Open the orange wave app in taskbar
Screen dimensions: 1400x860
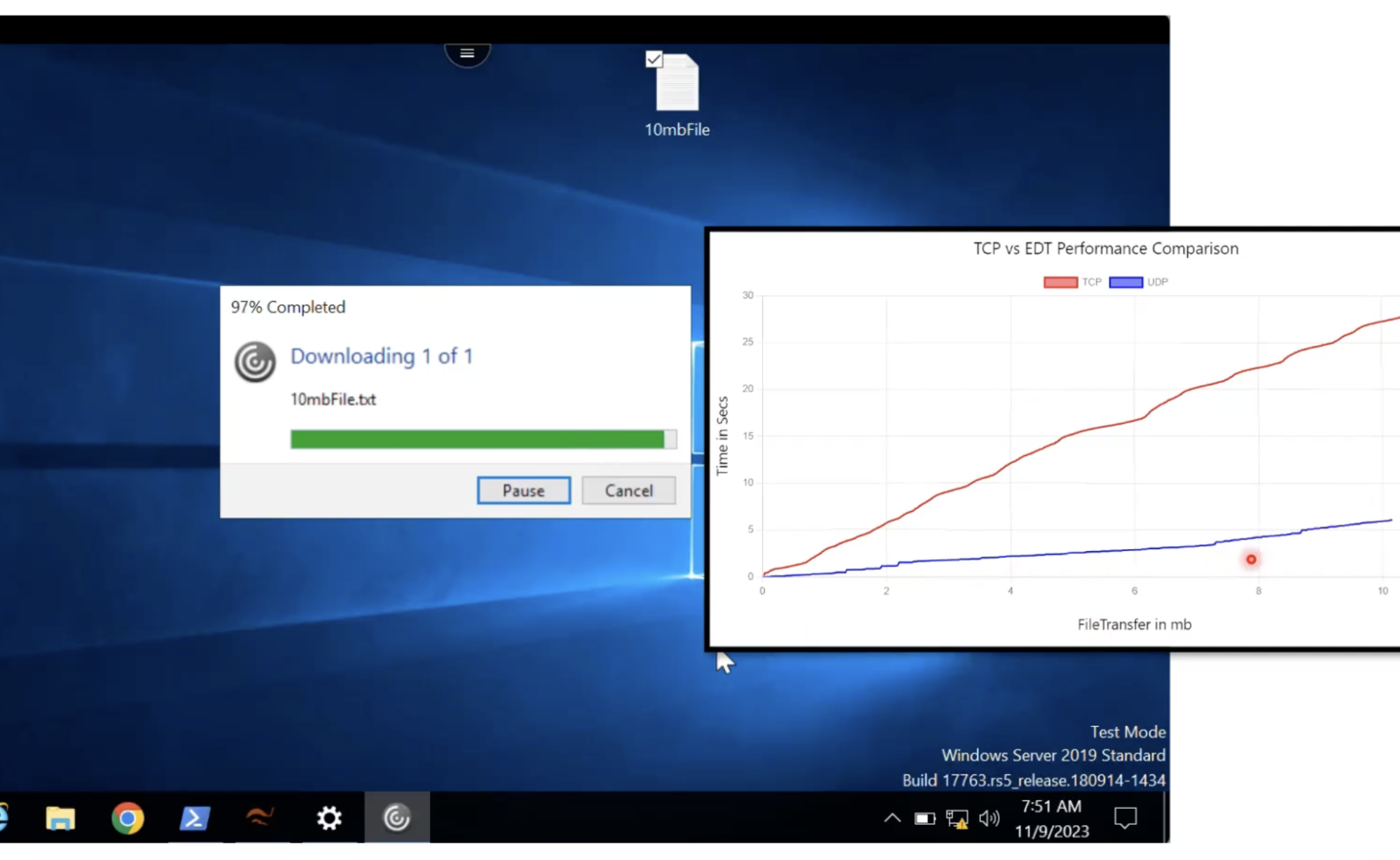click(x=260, y=817)
